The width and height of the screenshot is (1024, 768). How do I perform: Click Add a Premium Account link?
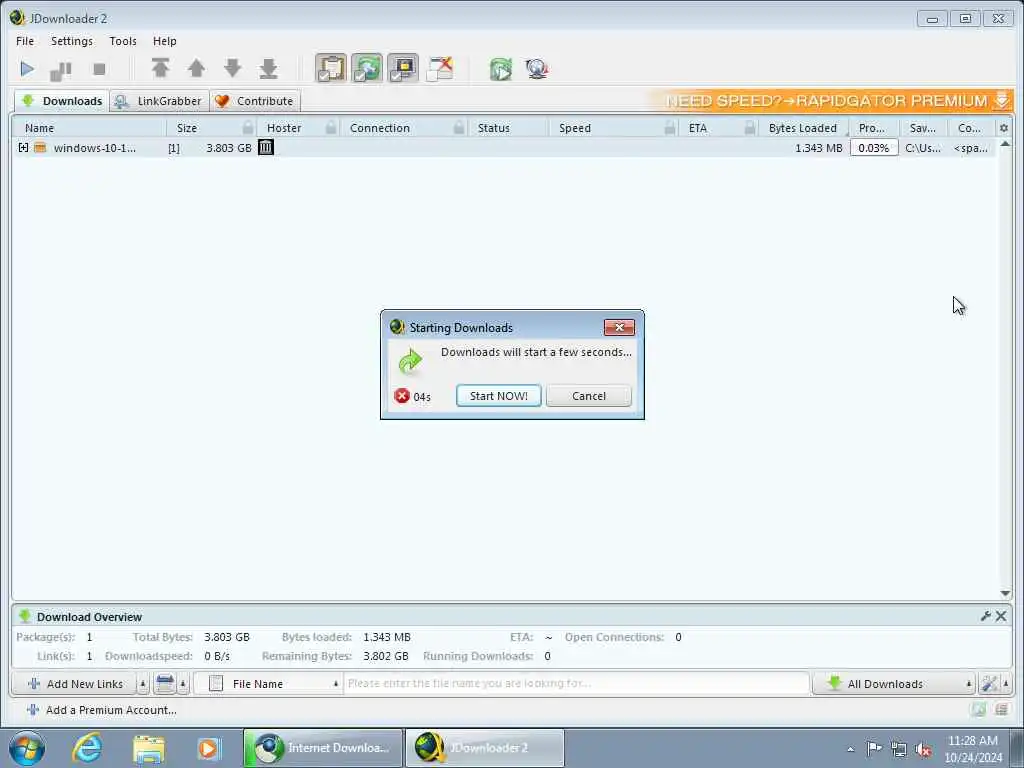pos(103,710)
